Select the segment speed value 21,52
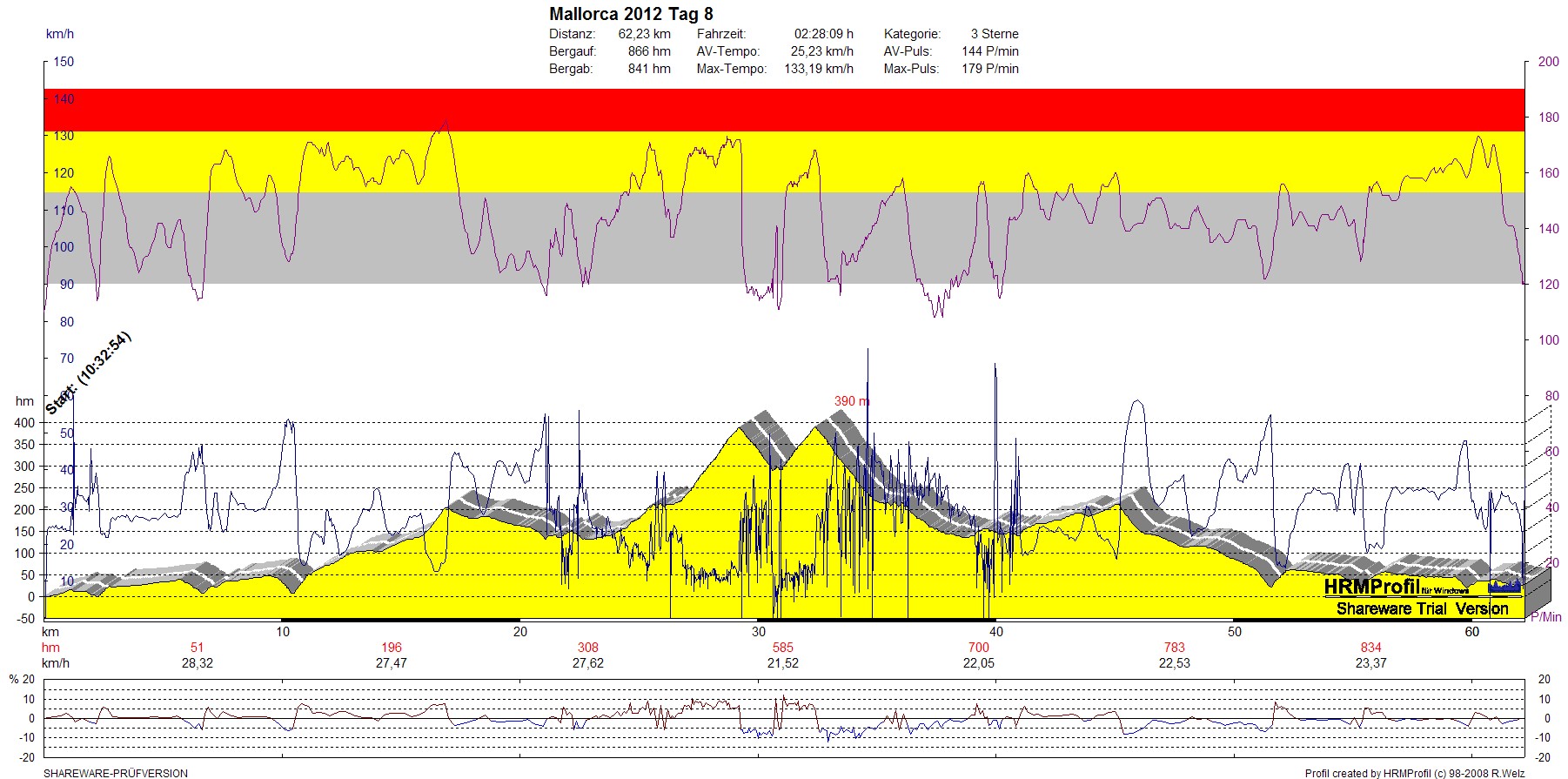Viewport: 1568px width, 779px height. (x=782, y=663)
